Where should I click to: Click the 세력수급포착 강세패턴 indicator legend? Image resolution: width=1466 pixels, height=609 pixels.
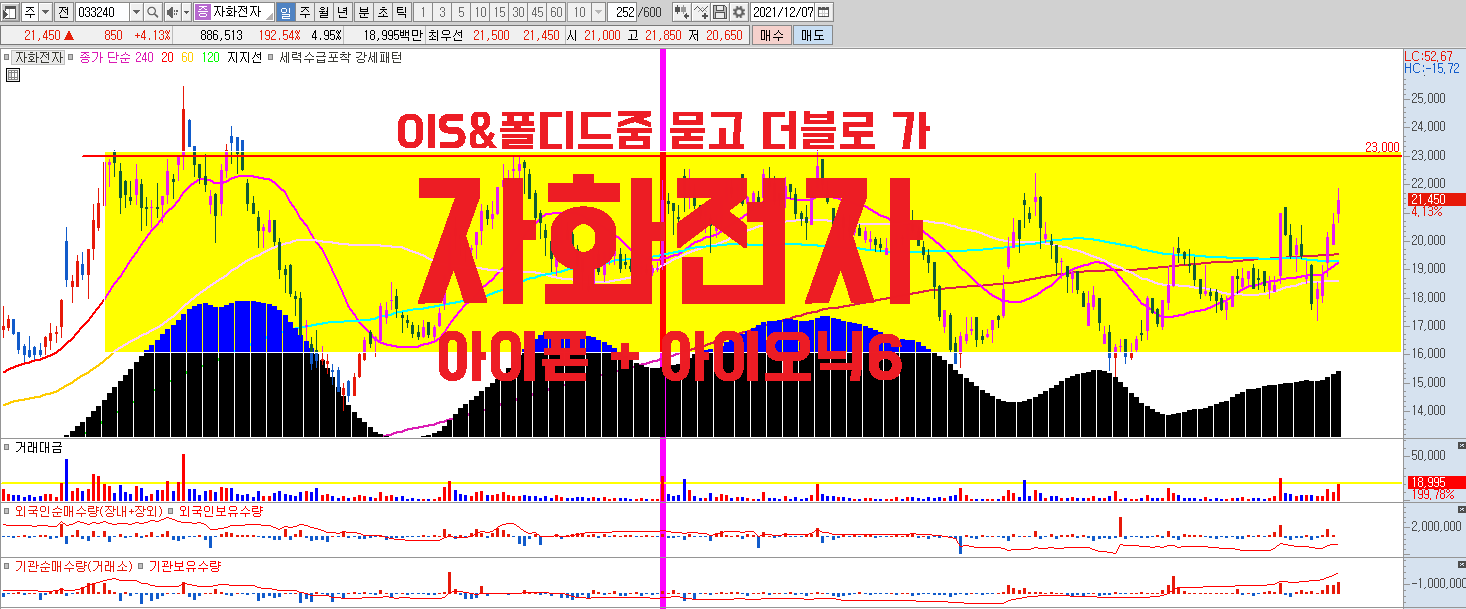(341, 58)
